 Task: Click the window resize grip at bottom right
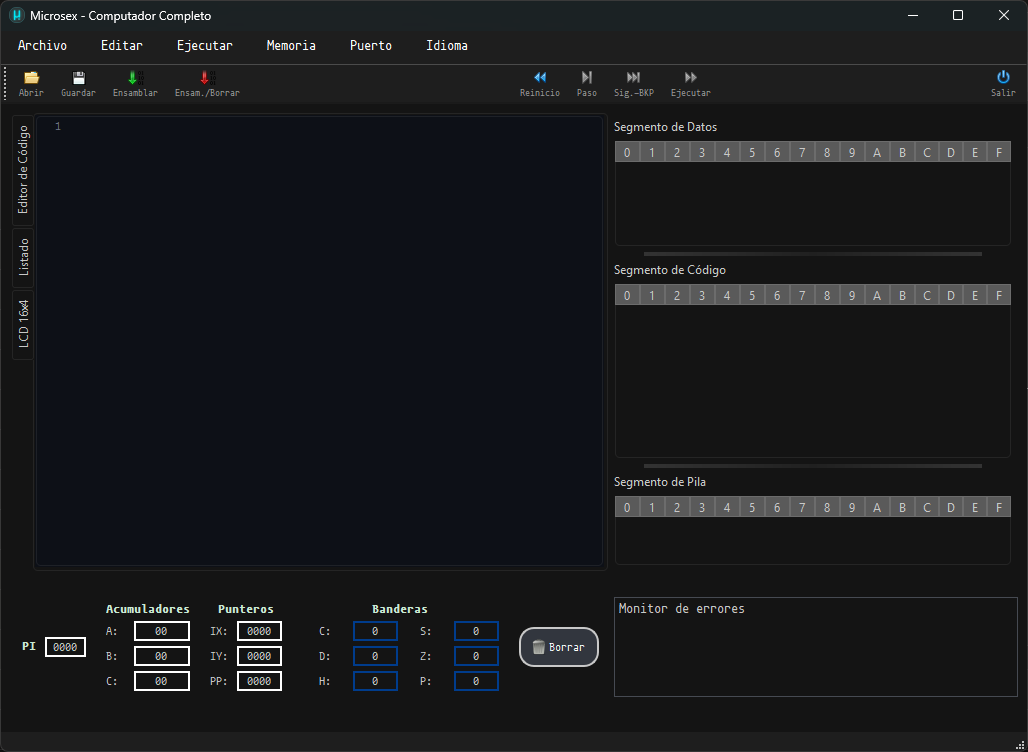[1019, 743]
